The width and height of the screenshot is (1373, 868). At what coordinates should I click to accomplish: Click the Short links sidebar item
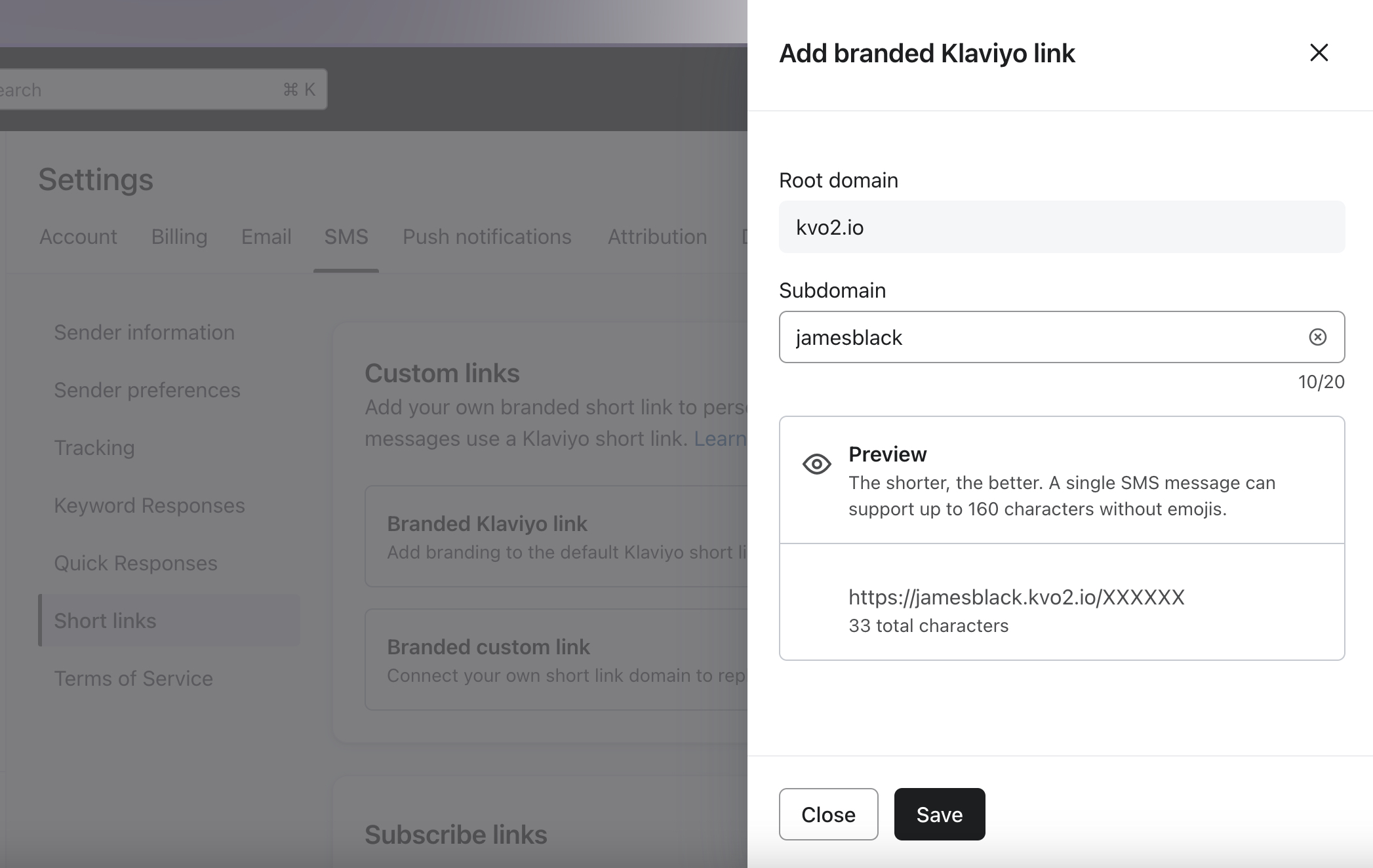coord(104,619)
